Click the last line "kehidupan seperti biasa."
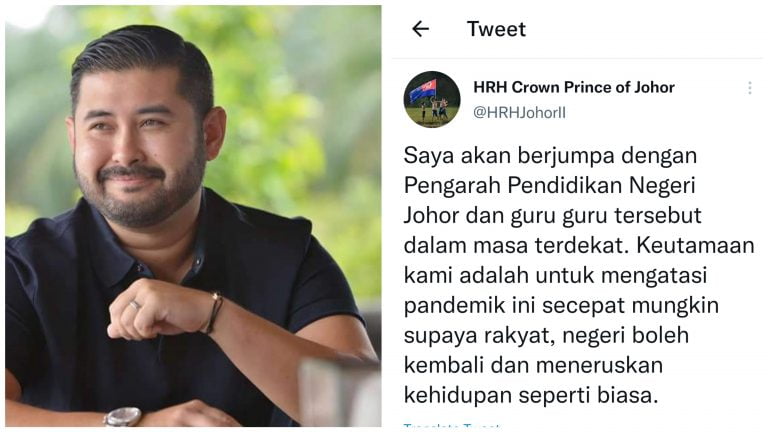Image resolution: width=768 pixels, height=432 pixels. click(x=531, y=395)
